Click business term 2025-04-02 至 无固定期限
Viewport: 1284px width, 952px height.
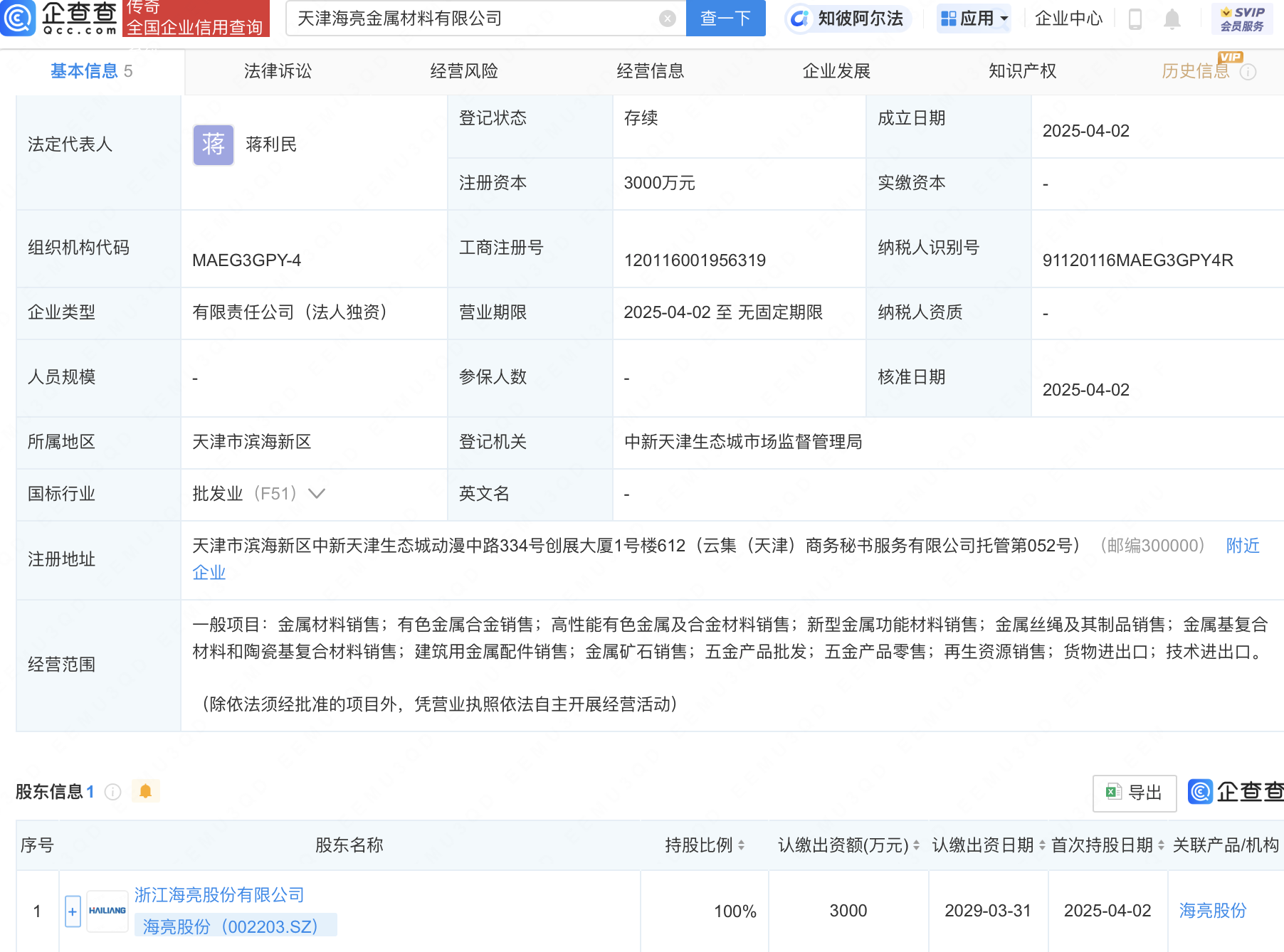click(x=723, y=312)
